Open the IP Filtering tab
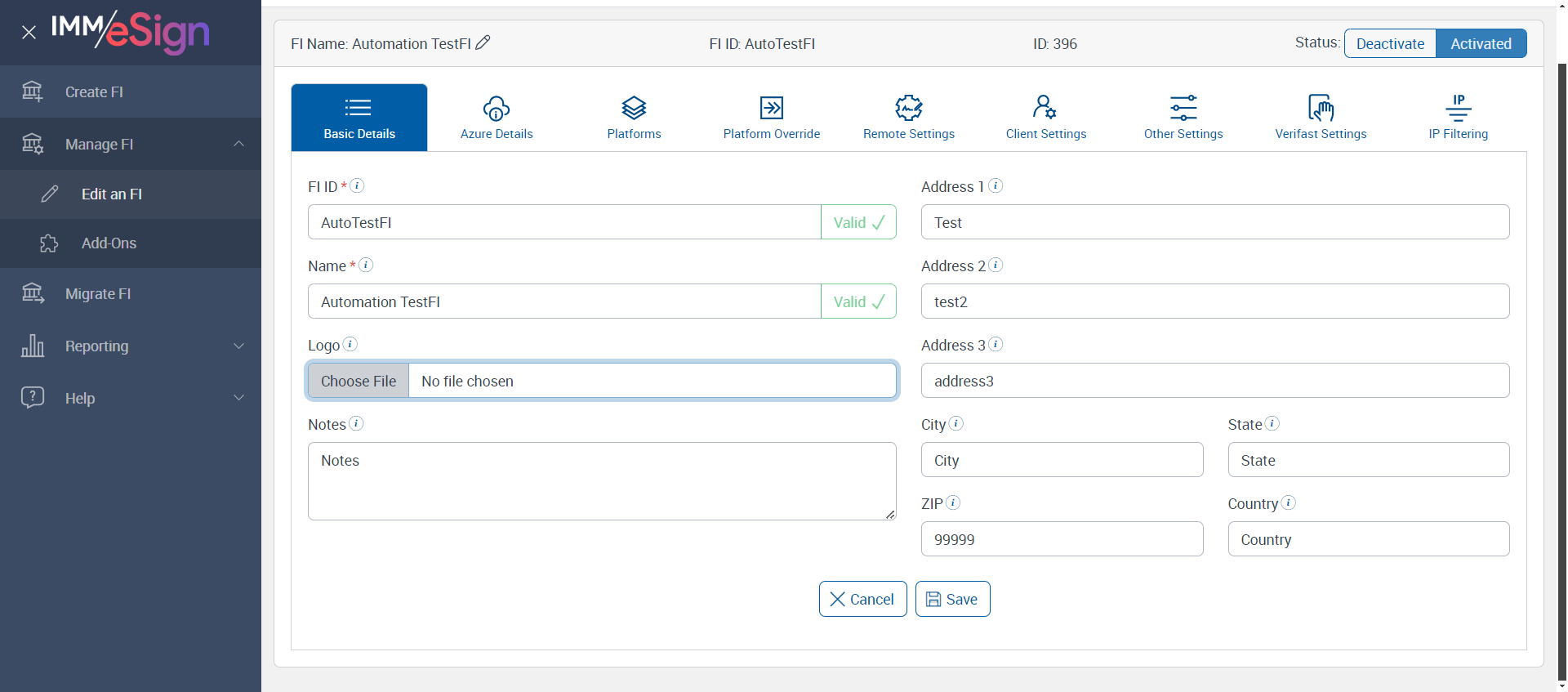 pos(1458,118)
